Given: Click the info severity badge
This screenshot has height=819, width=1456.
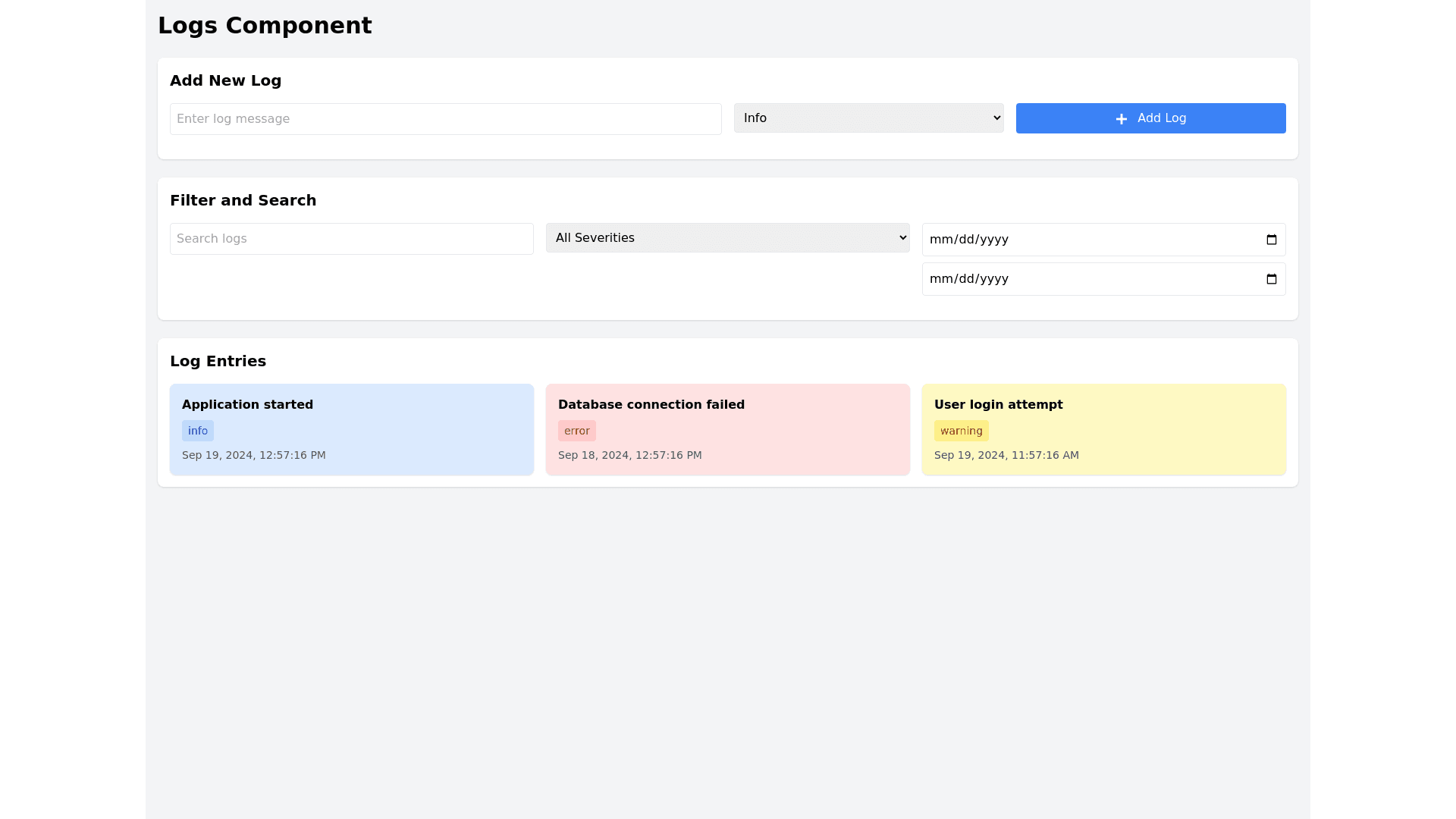Looking at the screenshot, I should (x=198, y=431).
